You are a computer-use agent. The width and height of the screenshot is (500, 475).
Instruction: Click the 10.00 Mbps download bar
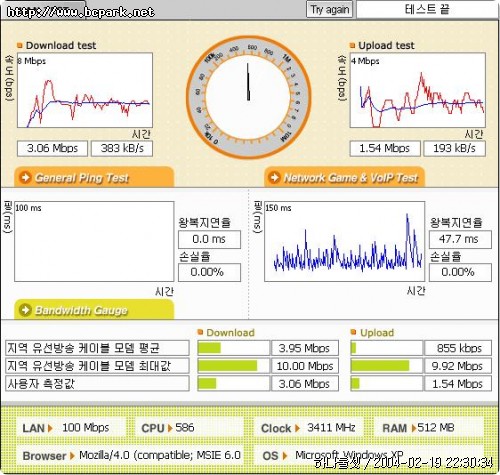[x=233, y=366]
